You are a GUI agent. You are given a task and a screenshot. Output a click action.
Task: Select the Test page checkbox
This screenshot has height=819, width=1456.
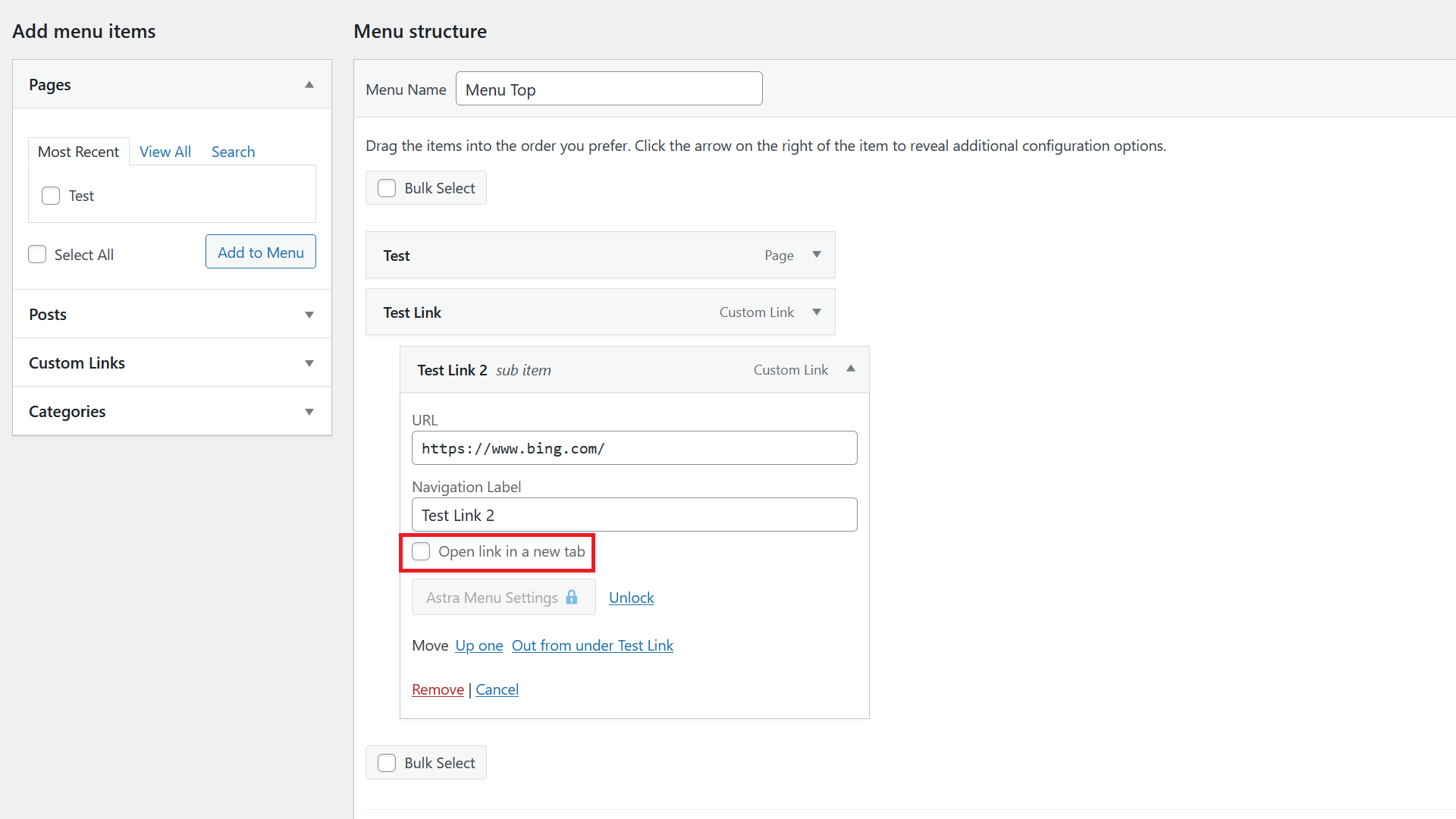[x=50, y=195]
